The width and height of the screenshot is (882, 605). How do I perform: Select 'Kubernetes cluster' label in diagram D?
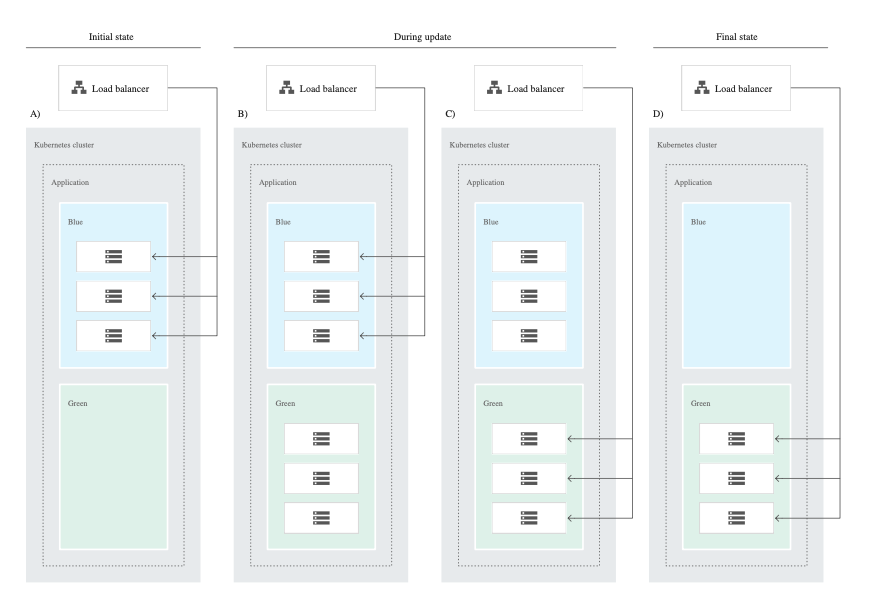(x=687, y=145)
